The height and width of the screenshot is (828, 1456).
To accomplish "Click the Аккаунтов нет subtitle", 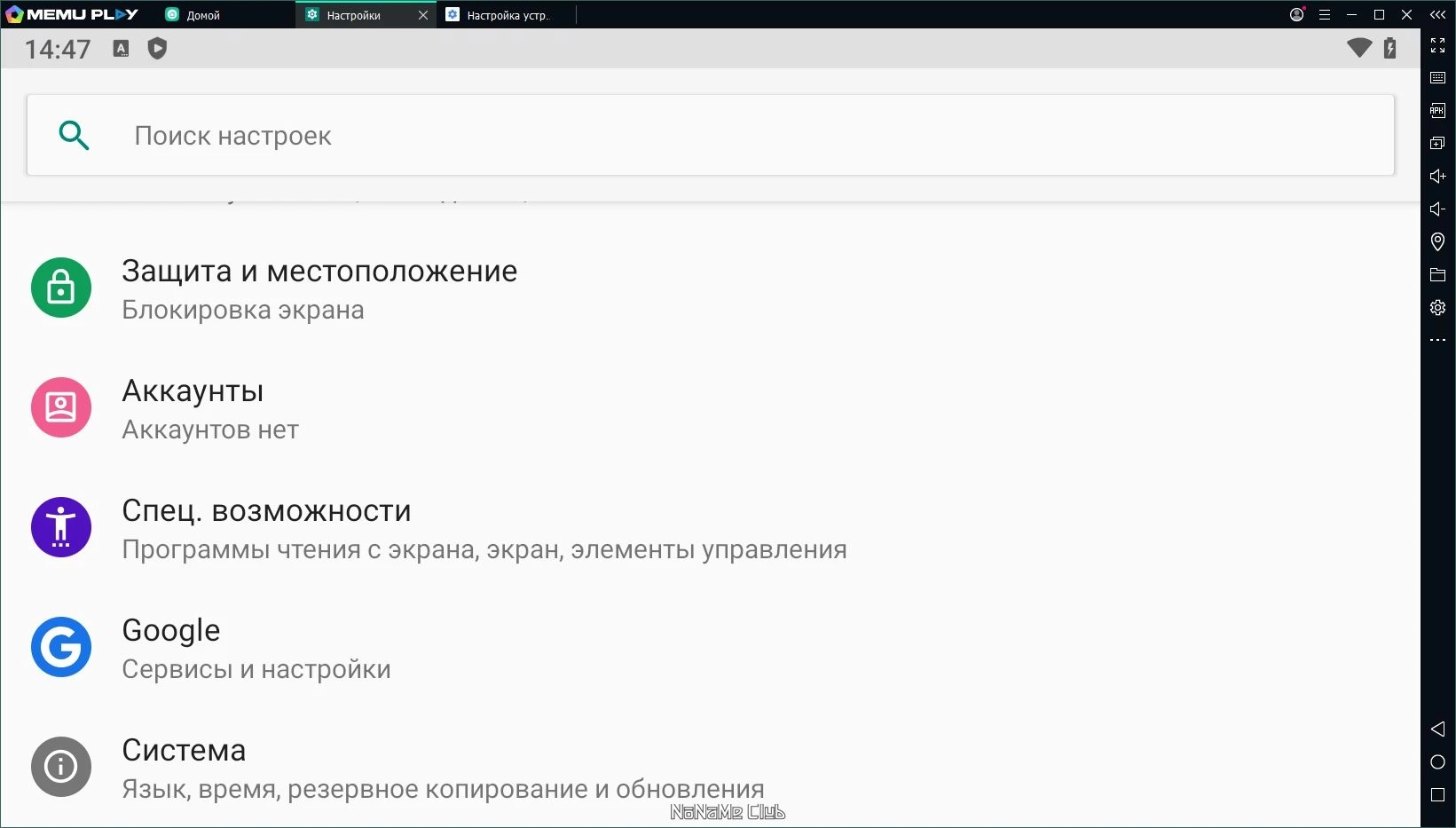I will pos(210,430).
